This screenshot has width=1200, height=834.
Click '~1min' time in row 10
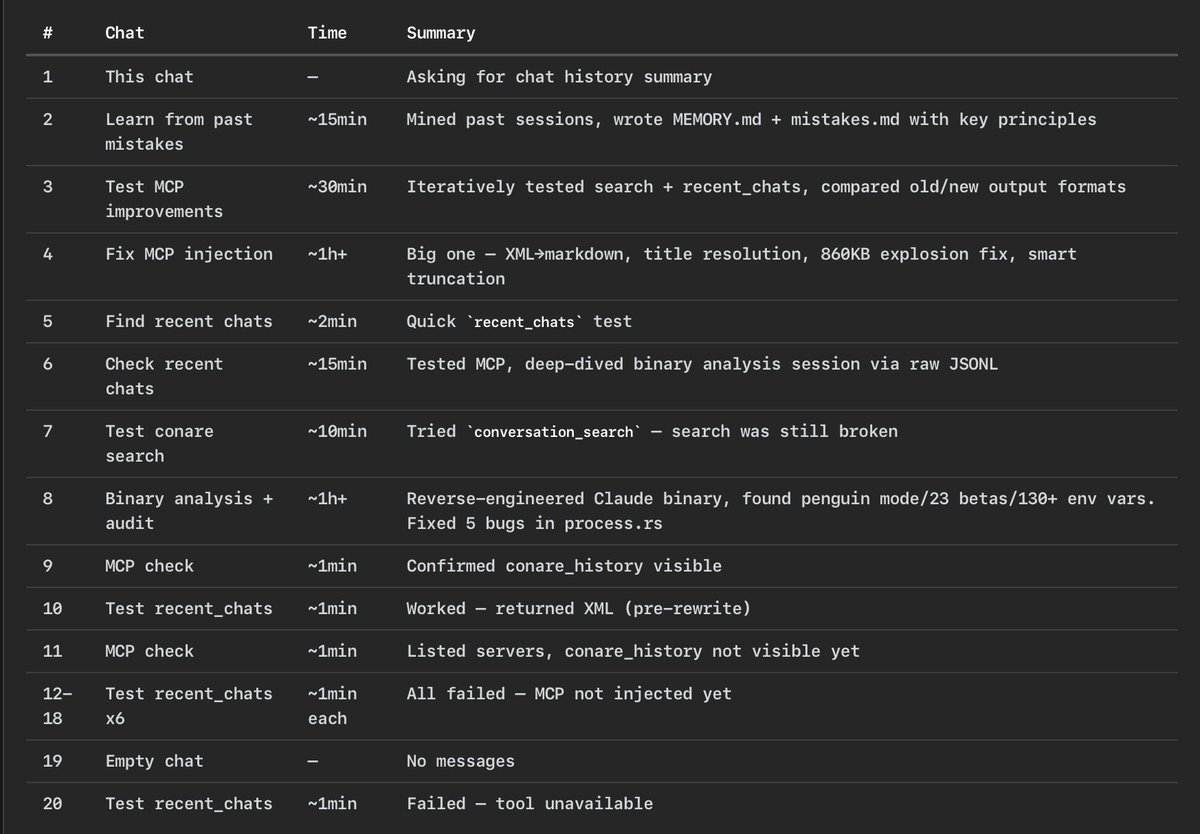(x=332, y=608)
